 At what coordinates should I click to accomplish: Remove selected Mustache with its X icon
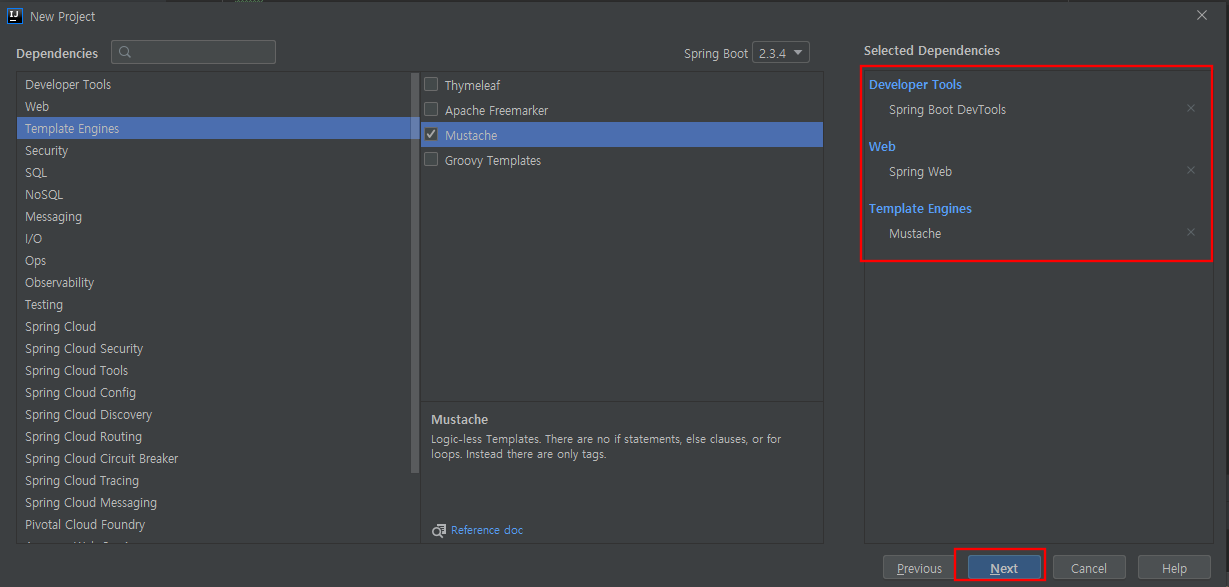[1190, 233]
